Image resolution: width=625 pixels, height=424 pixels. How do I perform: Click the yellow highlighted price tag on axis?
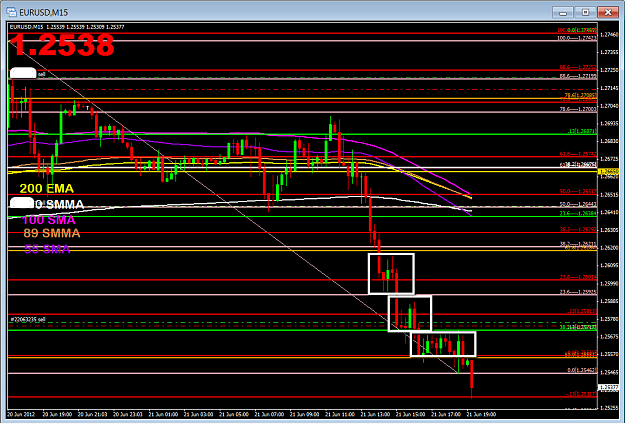pos(609,171)
